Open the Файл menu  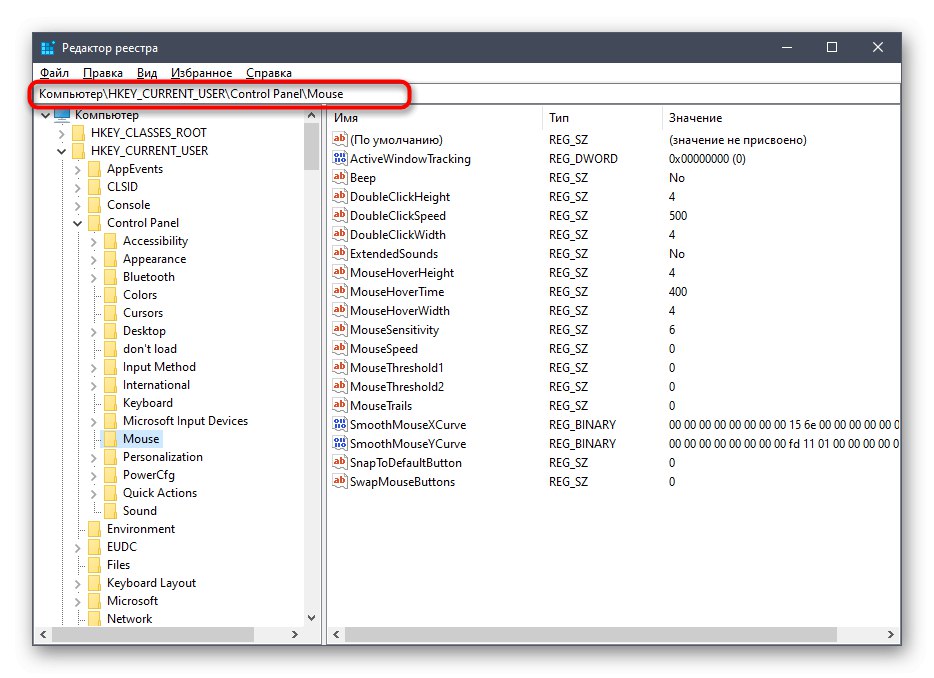point(54,73)
